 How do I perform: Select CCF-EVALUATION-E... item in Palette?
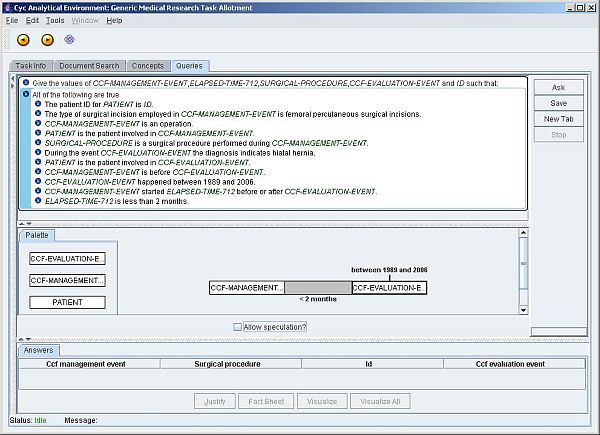[x=67, y=259]
